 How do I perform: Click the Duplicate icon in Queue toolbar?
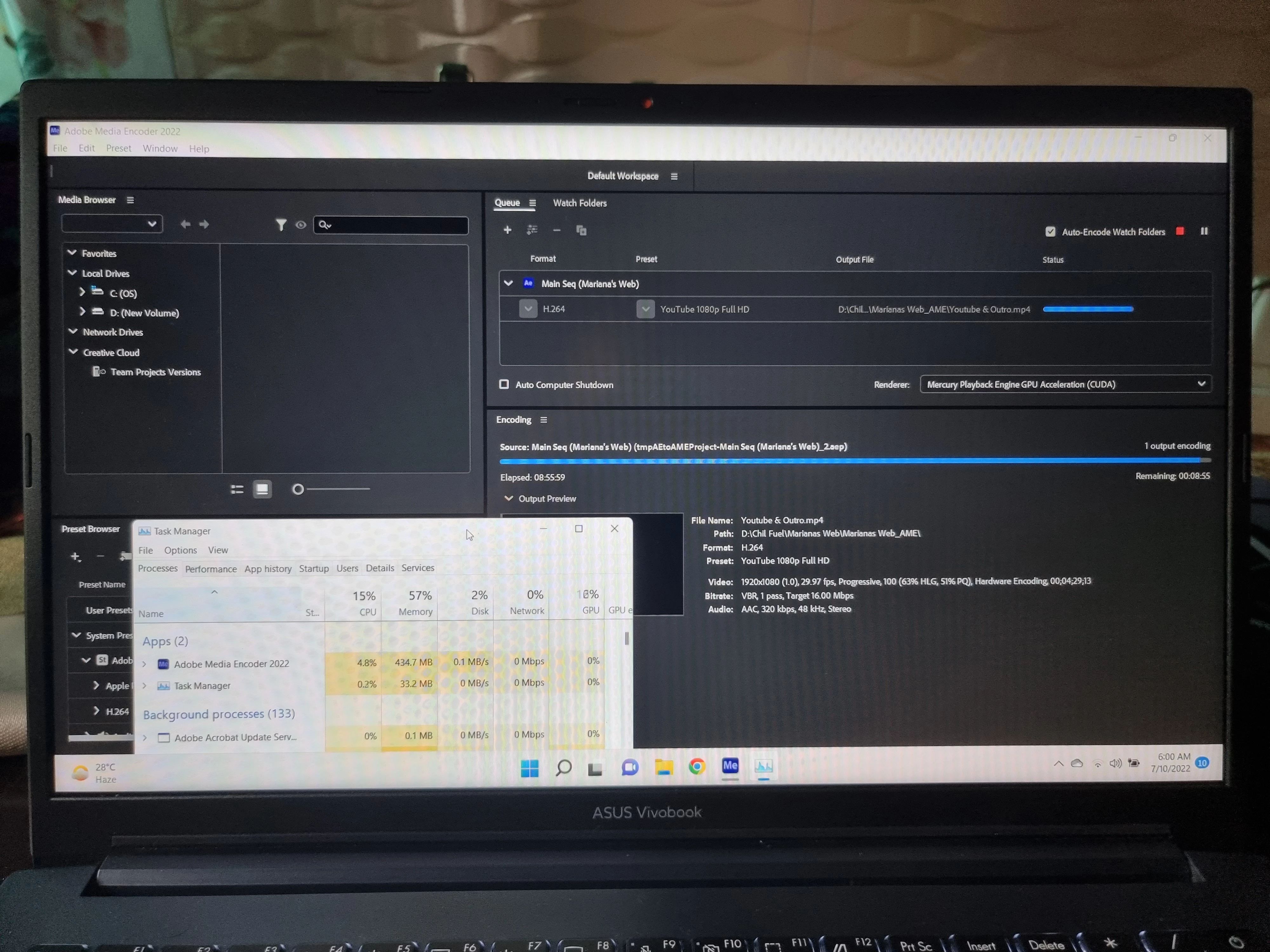pos(581,230)
